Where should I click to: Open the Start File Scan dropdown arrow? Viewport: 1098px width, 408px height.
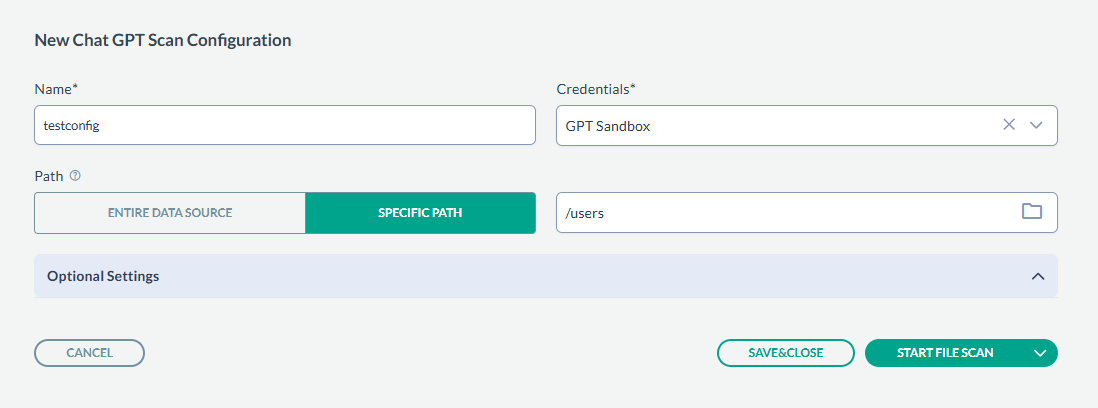(x=1040, y=353)
